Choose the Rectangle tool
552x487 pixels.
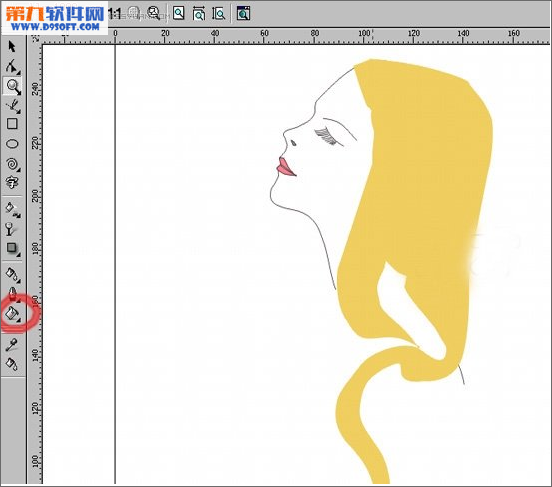[12, 124]
